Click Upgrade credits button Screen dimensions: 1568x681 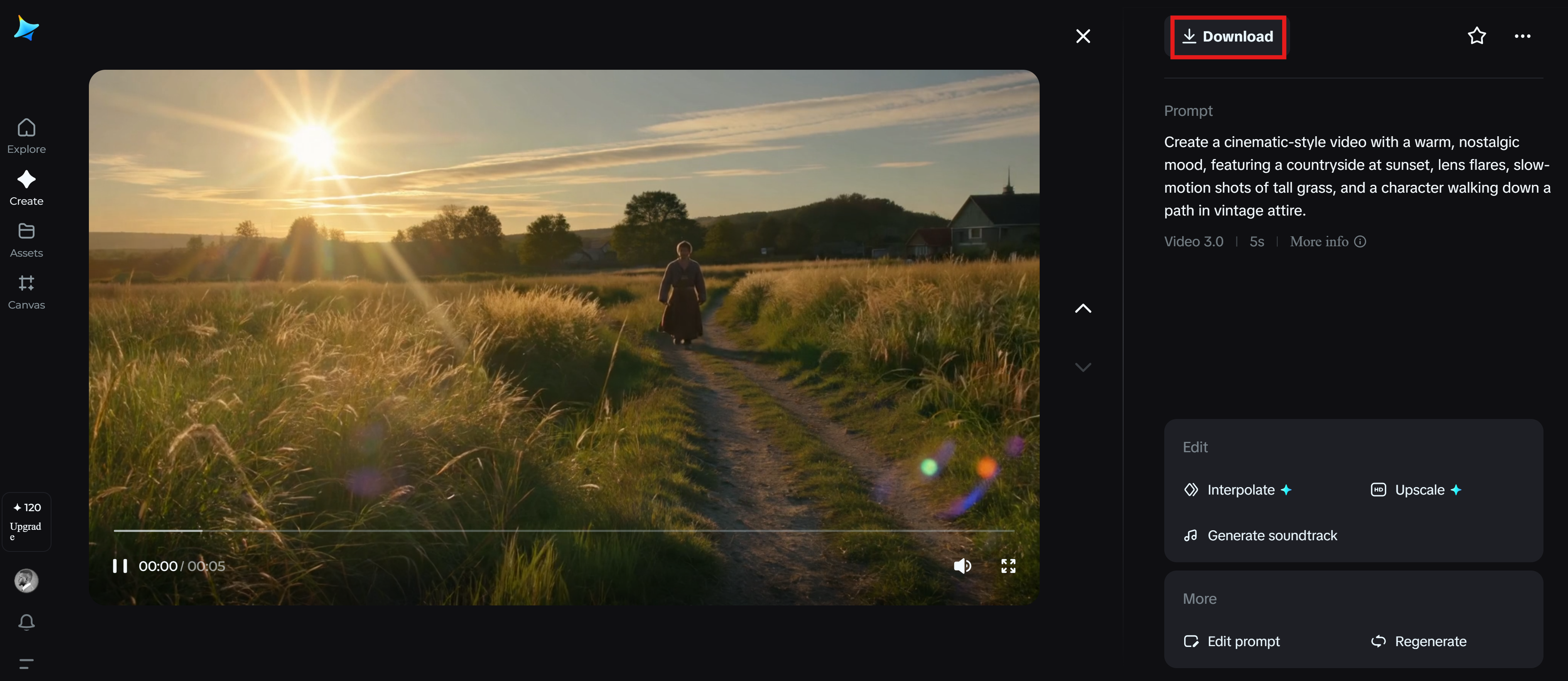point(26,522)
